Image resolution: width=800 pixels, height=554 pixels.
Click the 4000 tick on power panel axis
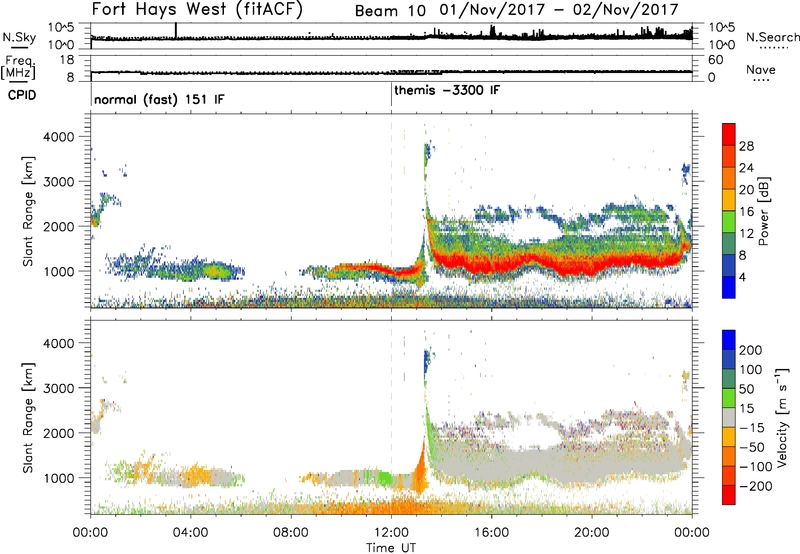click(x=58, y=137)
